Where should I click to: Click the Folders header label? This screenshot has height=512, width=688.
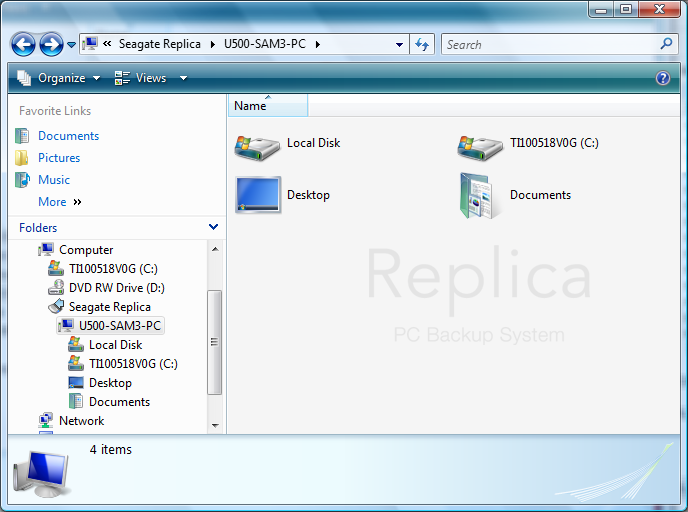(x=38, y=228)
